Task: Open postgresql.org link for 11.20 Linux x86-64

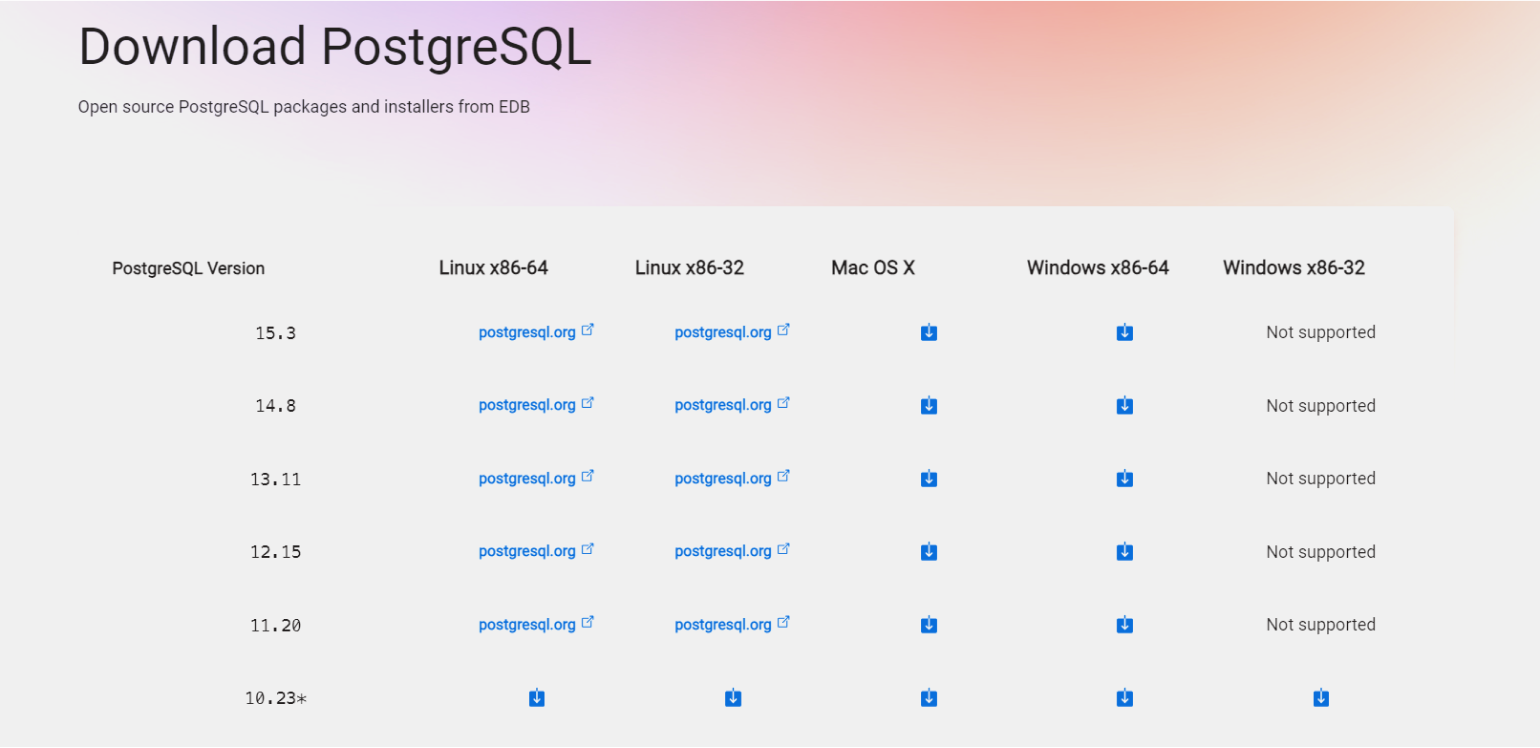Action: (536, 624)
